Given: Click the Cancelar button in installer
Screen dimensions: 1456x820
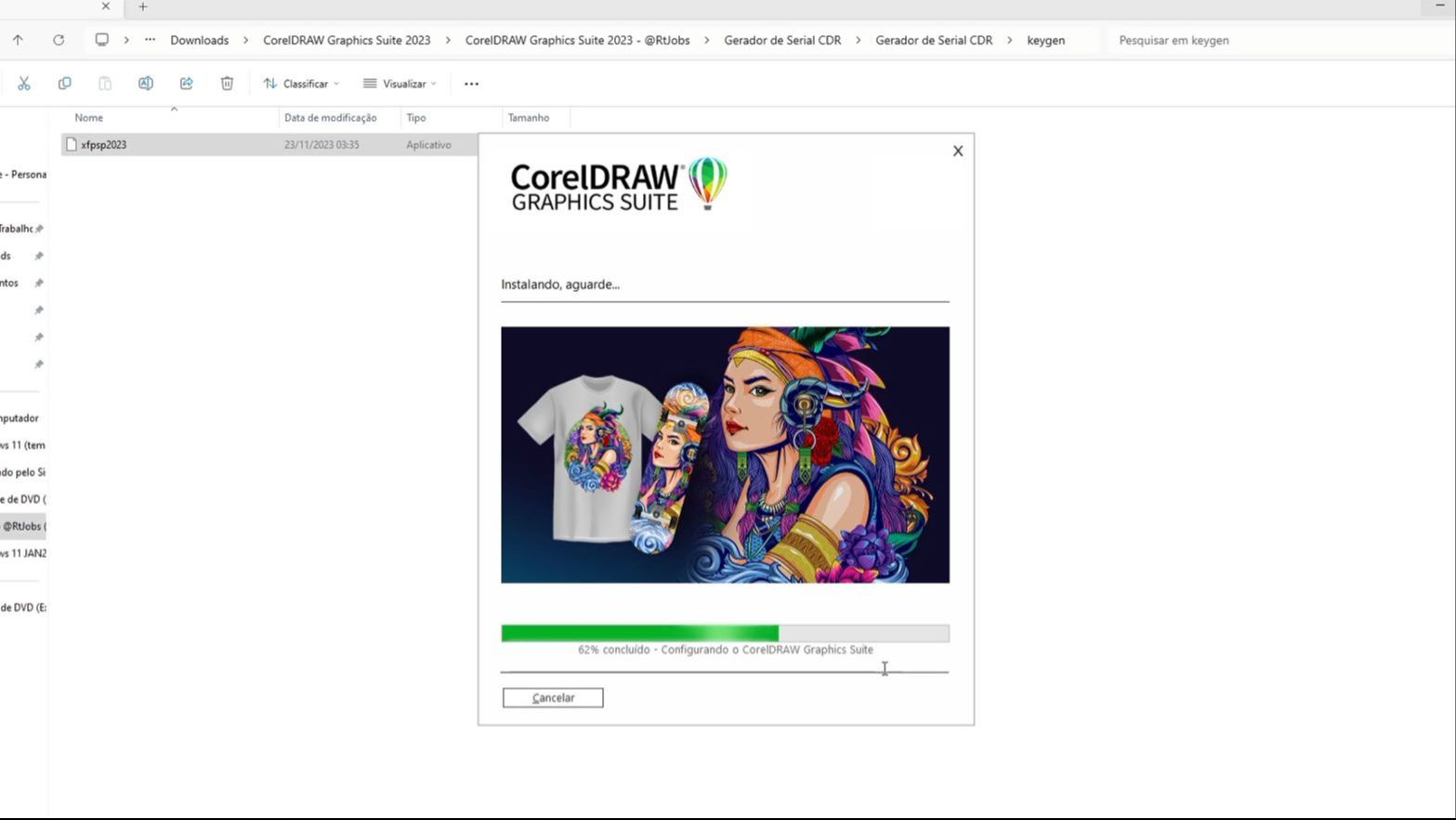Looking at the screenshot, I should [x=553, y=697].
